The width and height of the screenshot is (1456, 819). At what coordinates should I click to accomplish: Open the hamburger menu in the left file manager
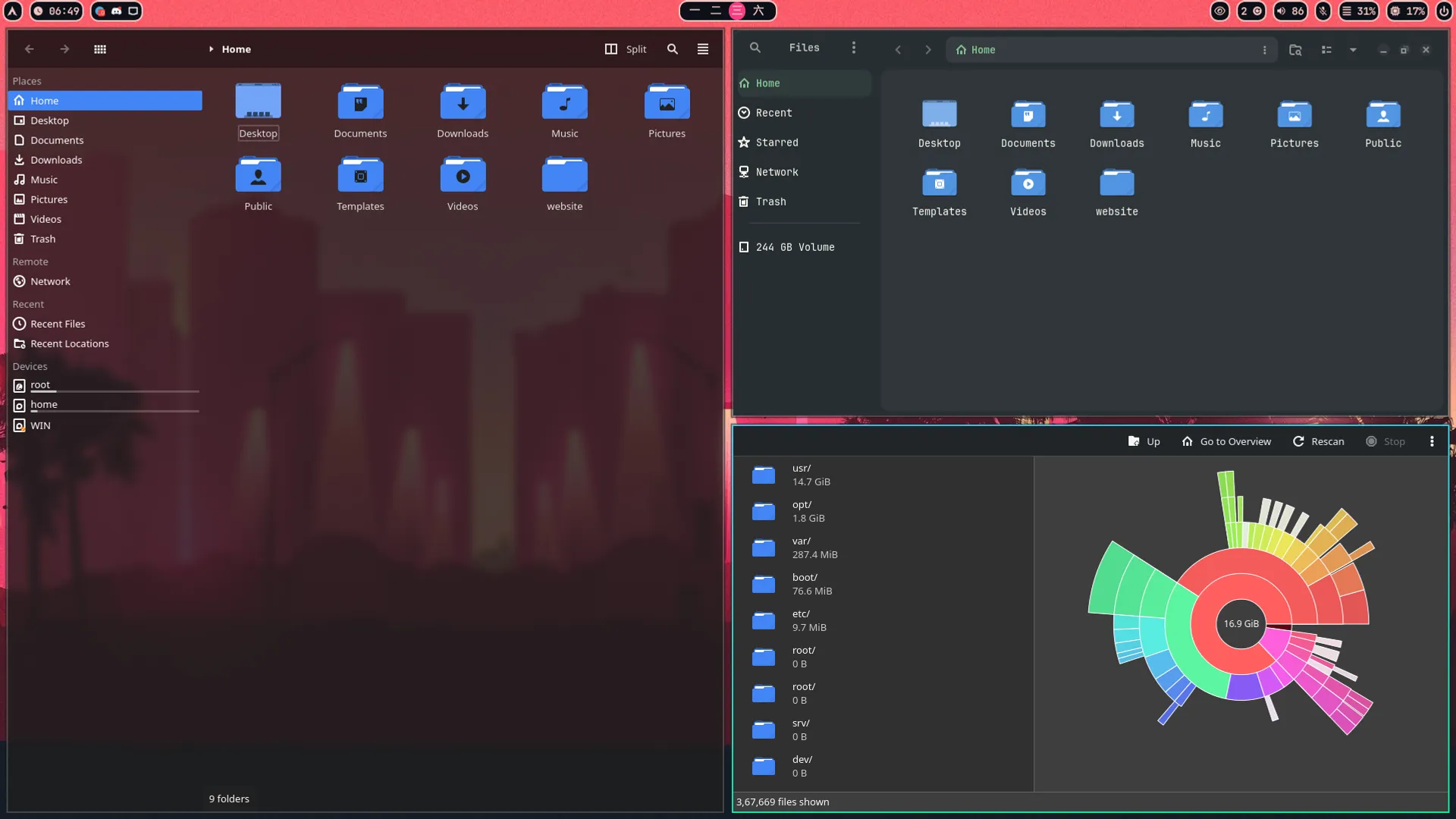(x=702, y=49)
